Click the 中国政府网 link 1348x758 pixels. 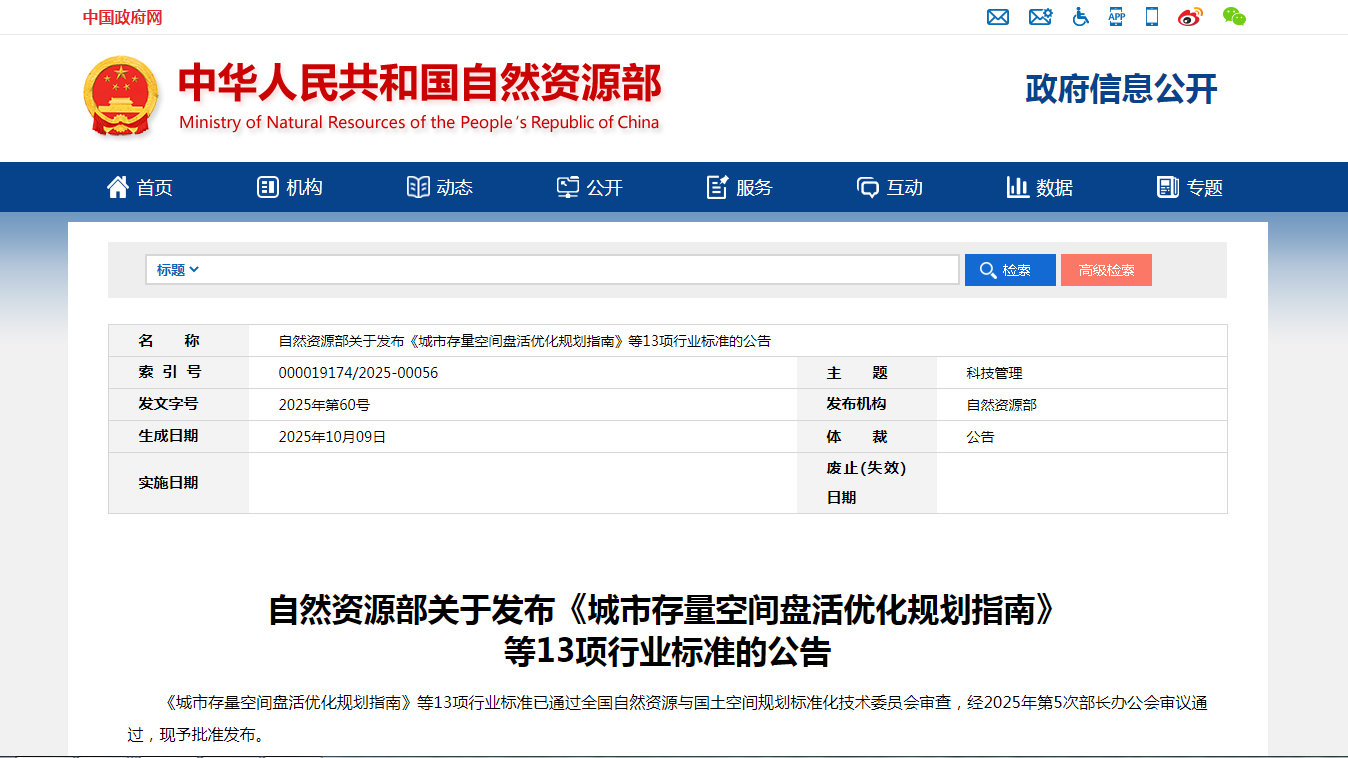pos(122,17)
